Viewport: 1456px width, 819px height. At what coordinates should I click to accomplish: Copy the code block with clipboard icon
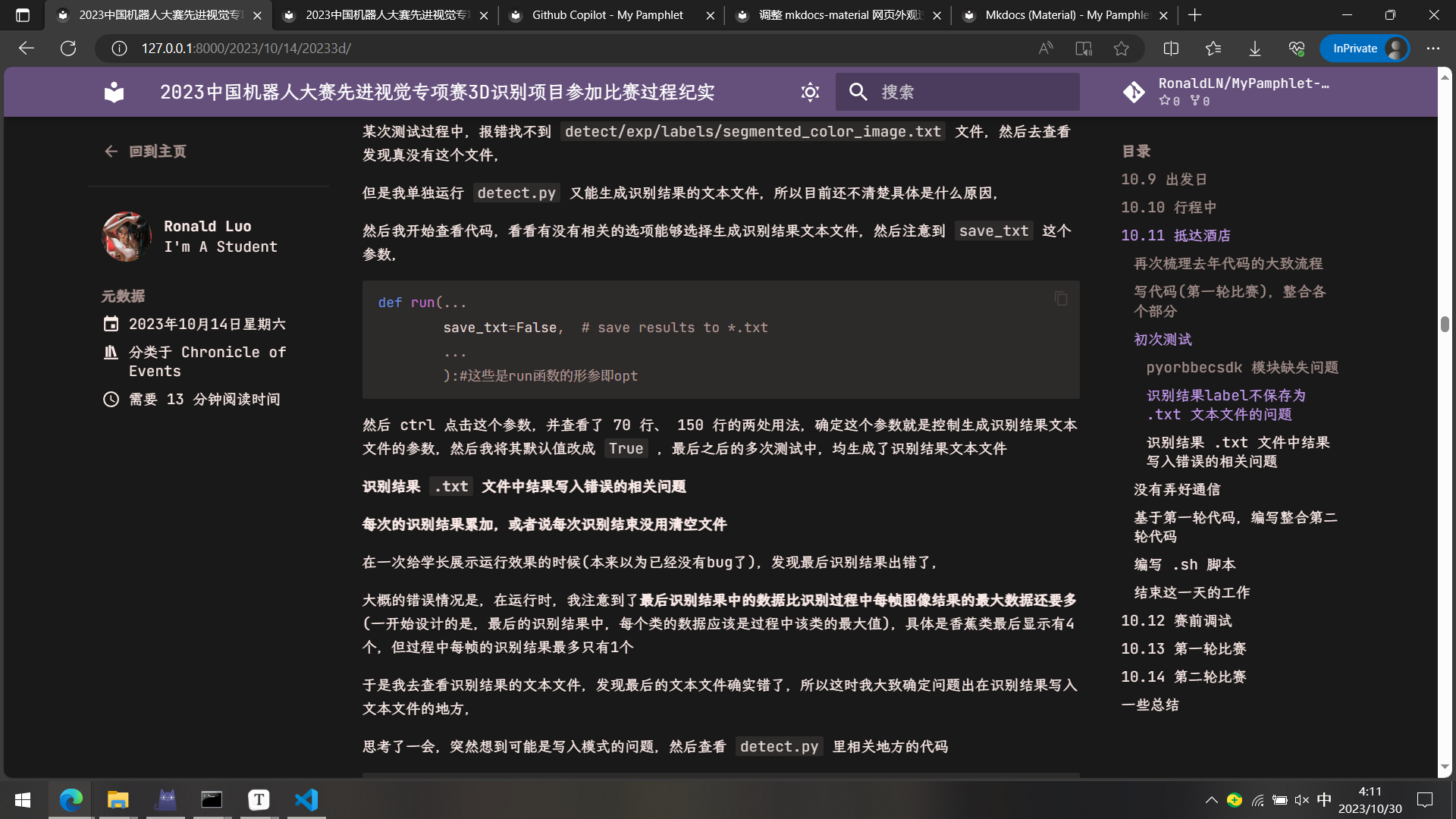pos(1060,299)
